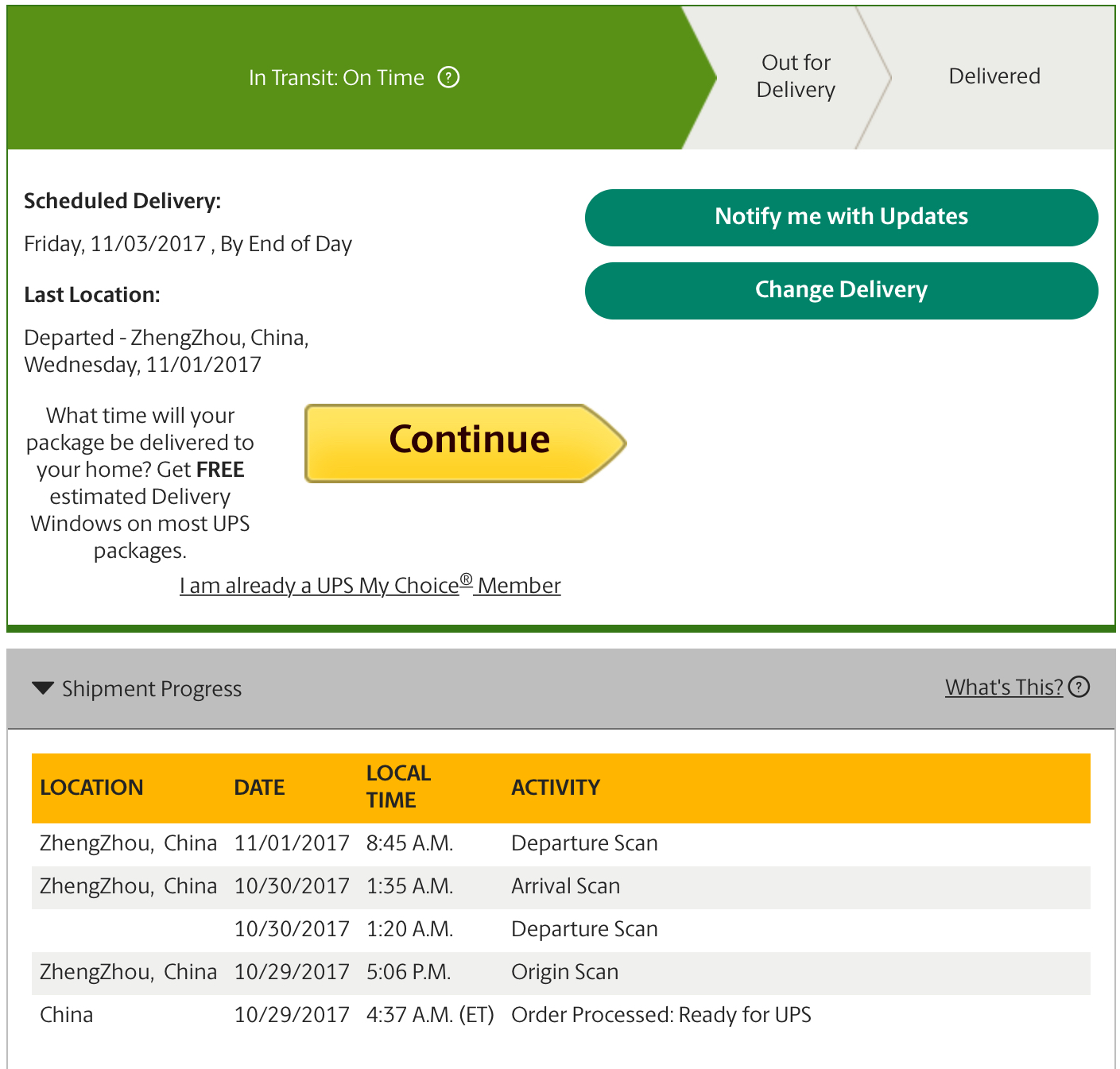This screenshot has height=1069, width=1120.
Task: Click the DATE column header
Action: pyautogui.click(x=259, y=787)
